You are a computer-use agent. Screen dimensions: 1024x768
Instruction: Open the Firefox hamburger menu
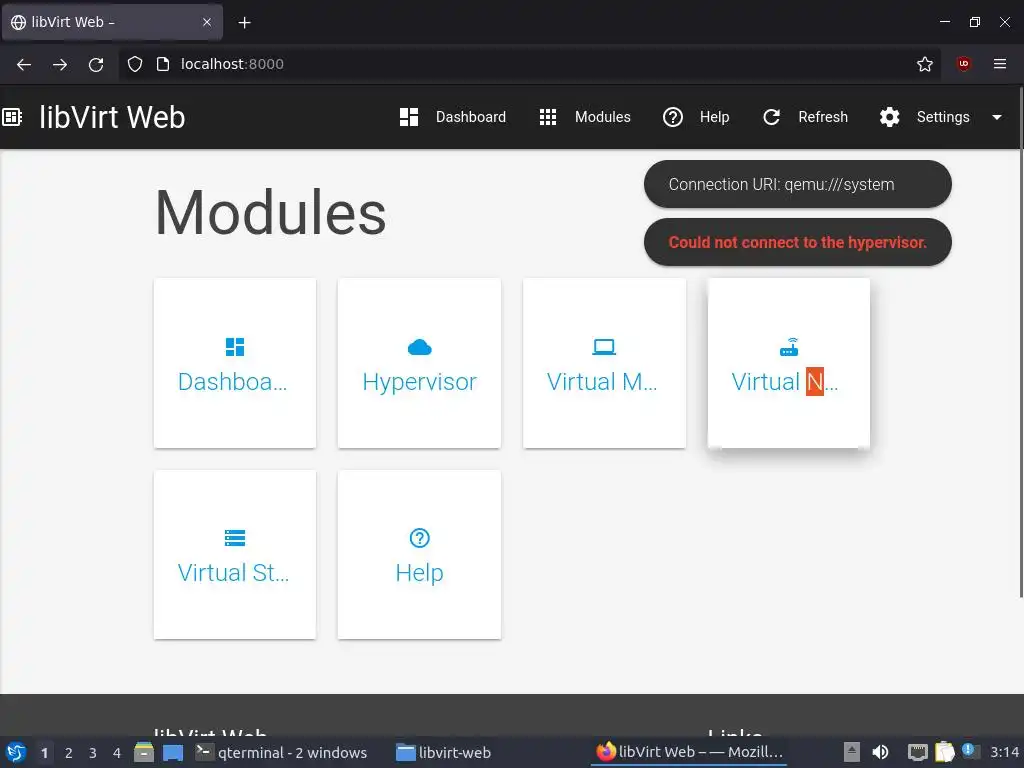(1000, 64)
